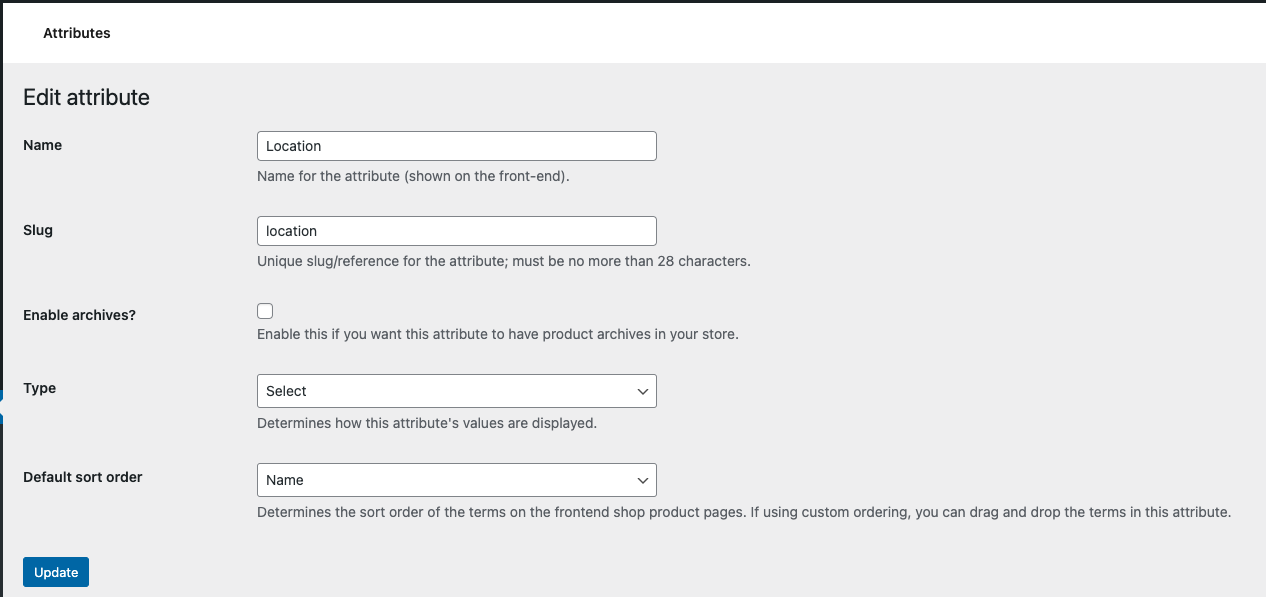
Task: Expand the Default sort order list via its chevron
Action: click(642, 480)
